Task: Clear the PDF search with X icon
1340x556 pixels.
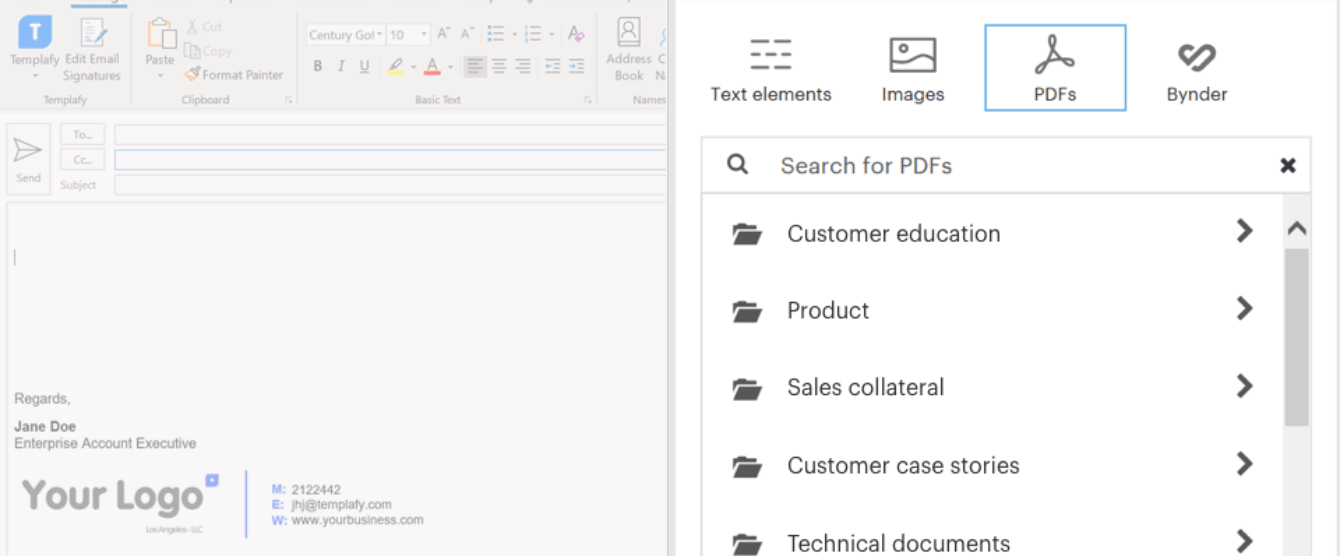Action: tap(1287, 165)
